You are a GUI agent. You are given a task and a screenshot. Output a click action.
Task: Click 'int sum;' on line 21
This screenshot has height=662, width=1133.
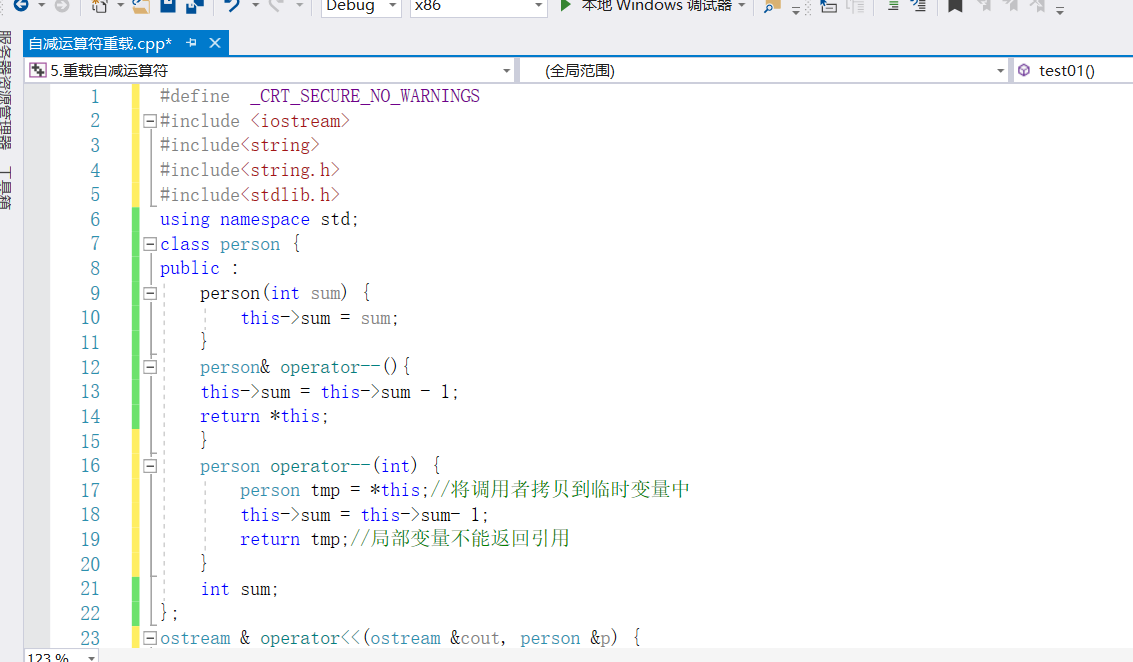239,589
